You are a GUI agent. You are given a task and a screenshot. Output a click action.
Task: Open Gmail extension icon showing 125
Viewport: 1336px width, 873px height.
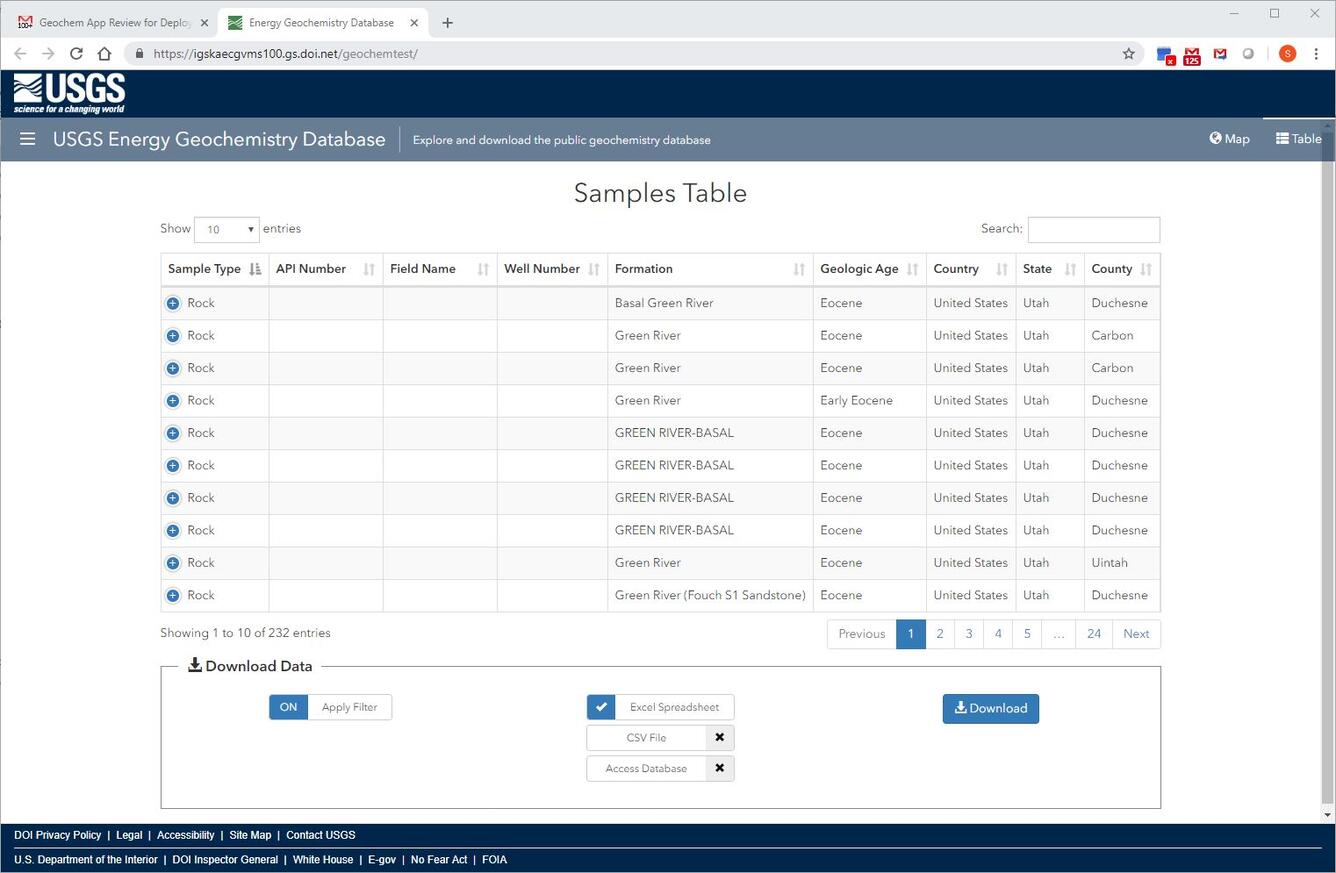[x=1192, y=55]
